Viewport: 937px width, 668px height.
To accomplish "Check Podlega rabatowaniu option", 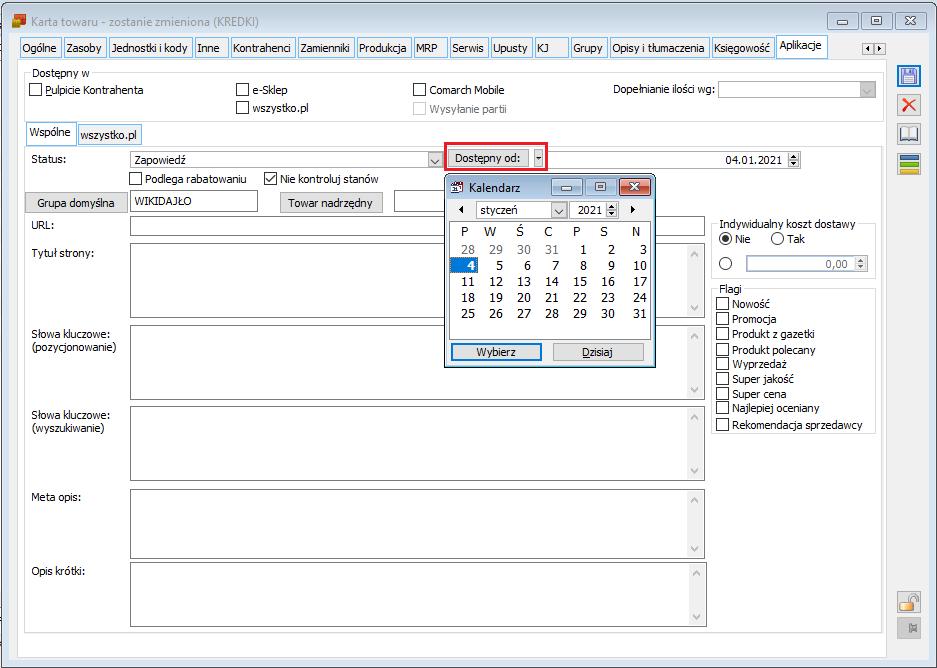I will coord(136,179).
